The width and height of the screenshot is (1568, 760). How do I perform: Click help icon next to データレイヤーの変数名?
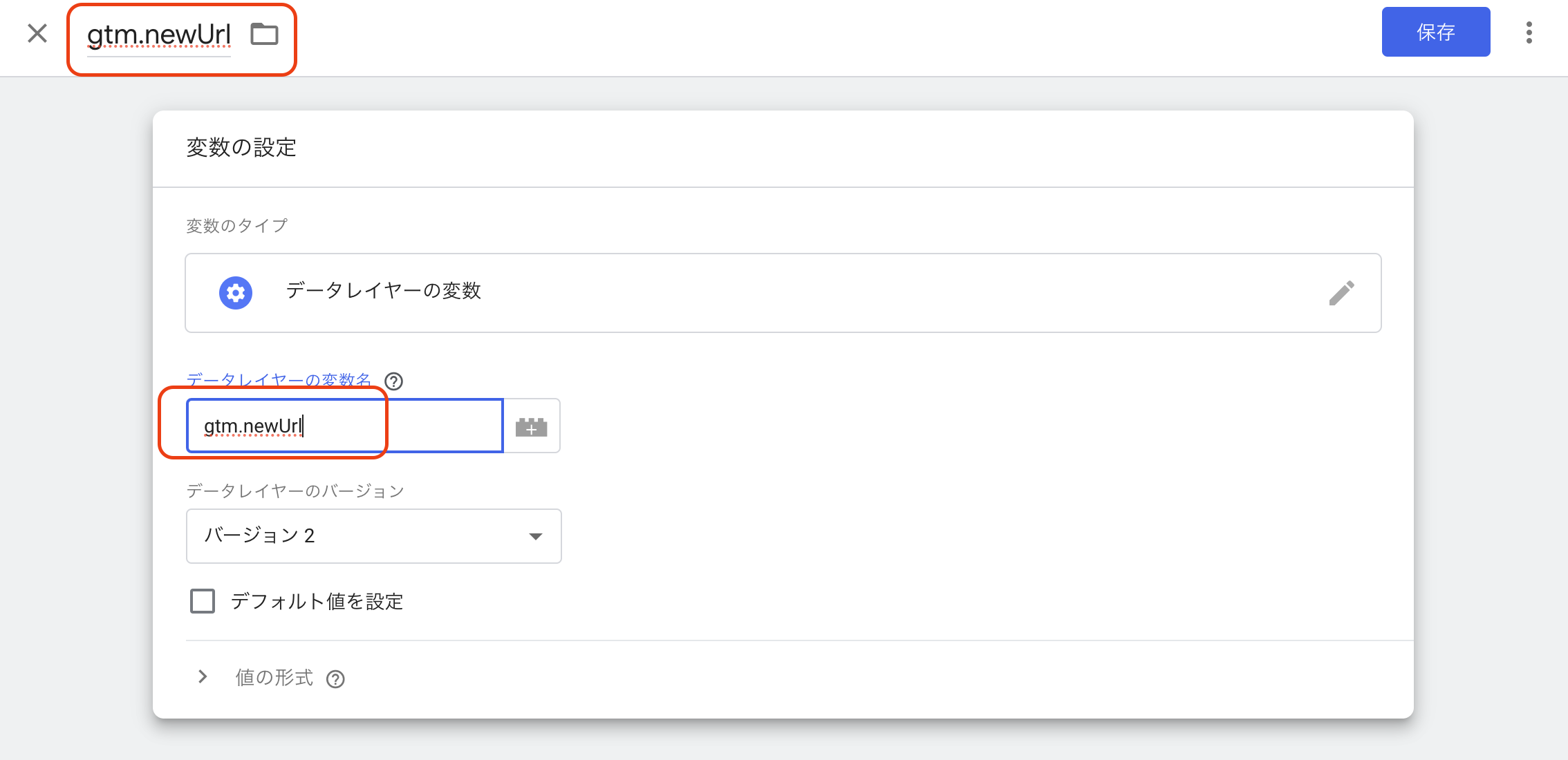pyautogui.click(x=393, y=381)
